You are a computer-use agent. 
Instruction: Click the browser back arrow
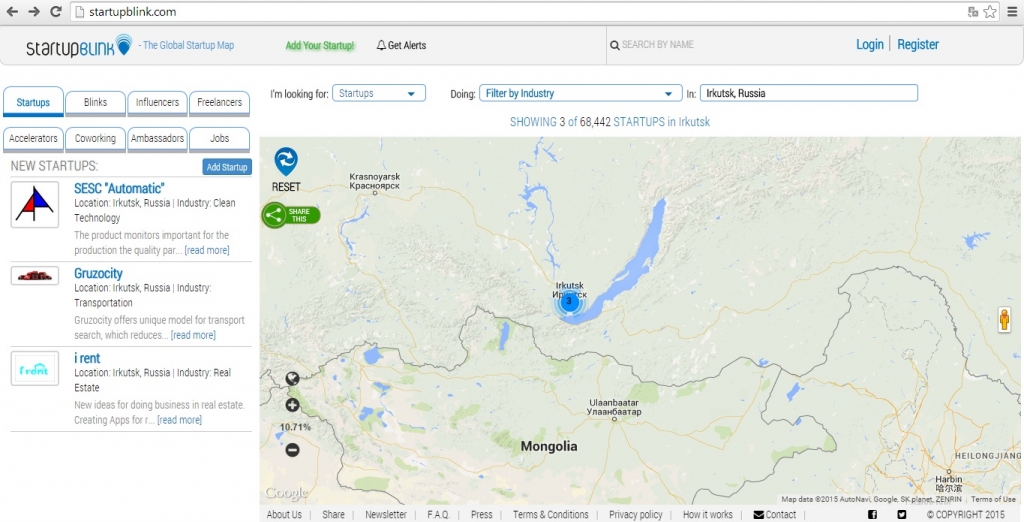pyautogui.click(x=12, y=12)
